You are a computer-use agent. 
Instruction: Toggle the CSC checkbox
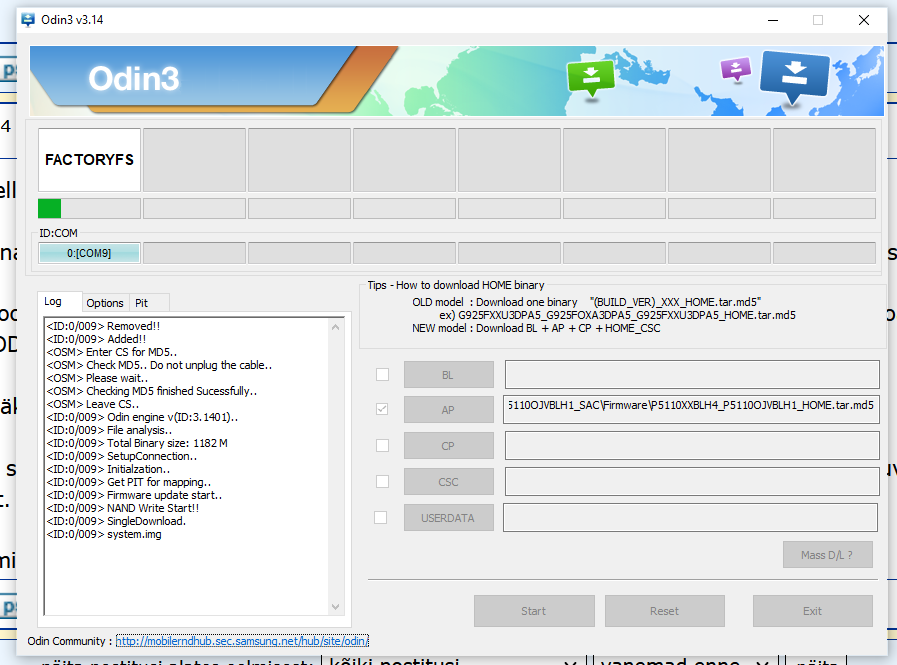[x=382, y=481]
